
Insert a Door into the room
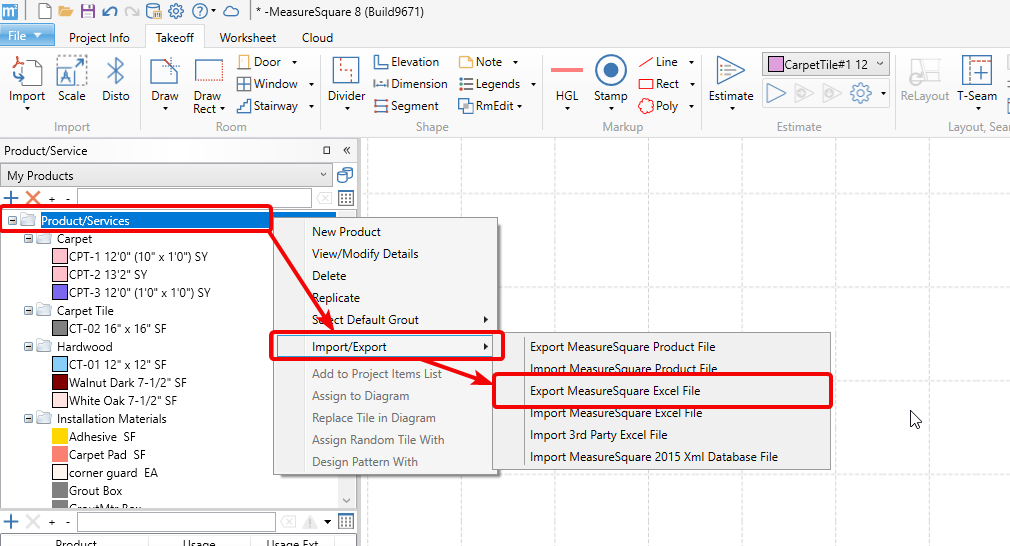(259, 62)
